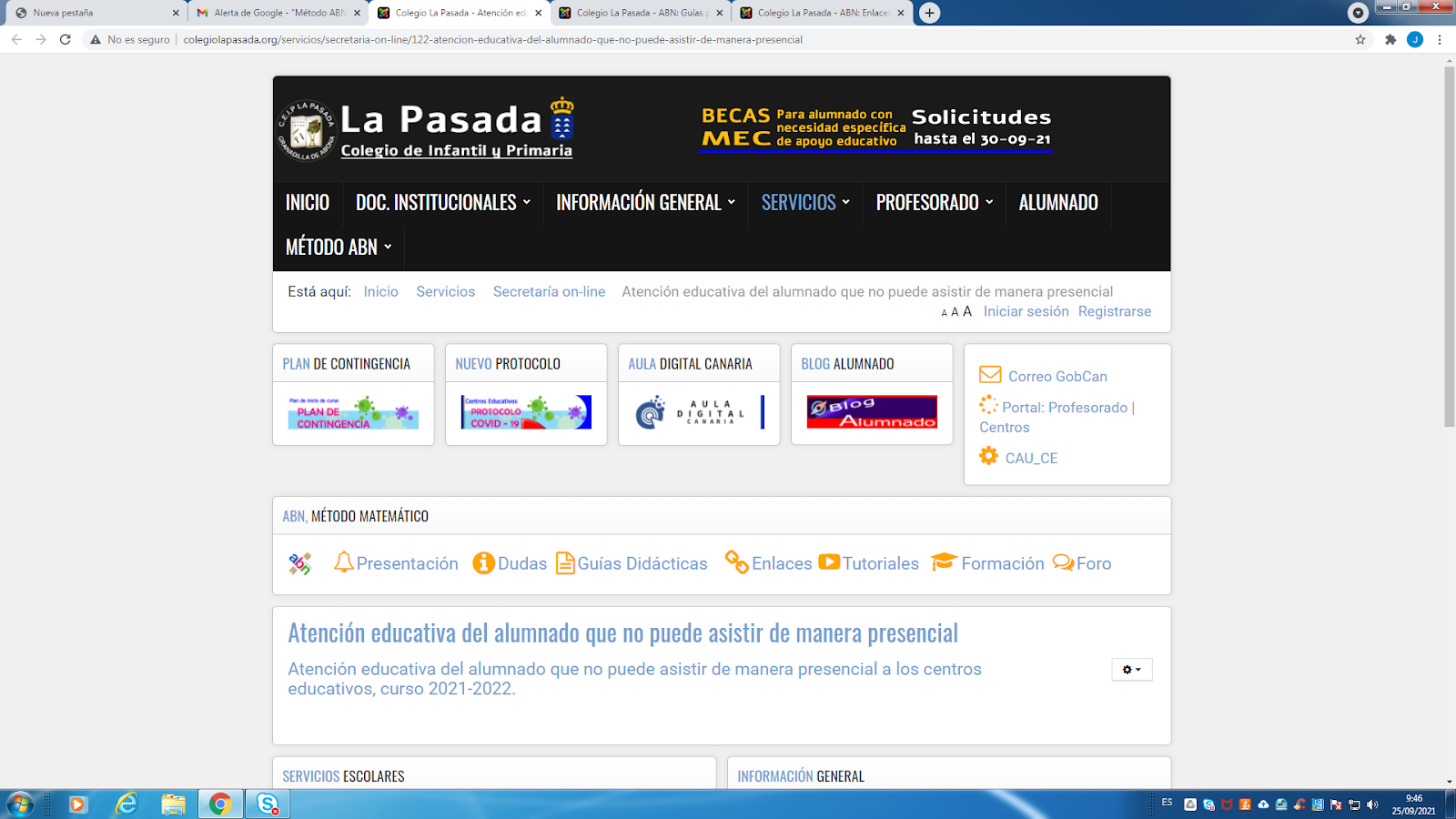The width and height of the screenshot is (1456, 819).
Task: Click the Formación graduation cap icon
Action: tap(944, 561)
